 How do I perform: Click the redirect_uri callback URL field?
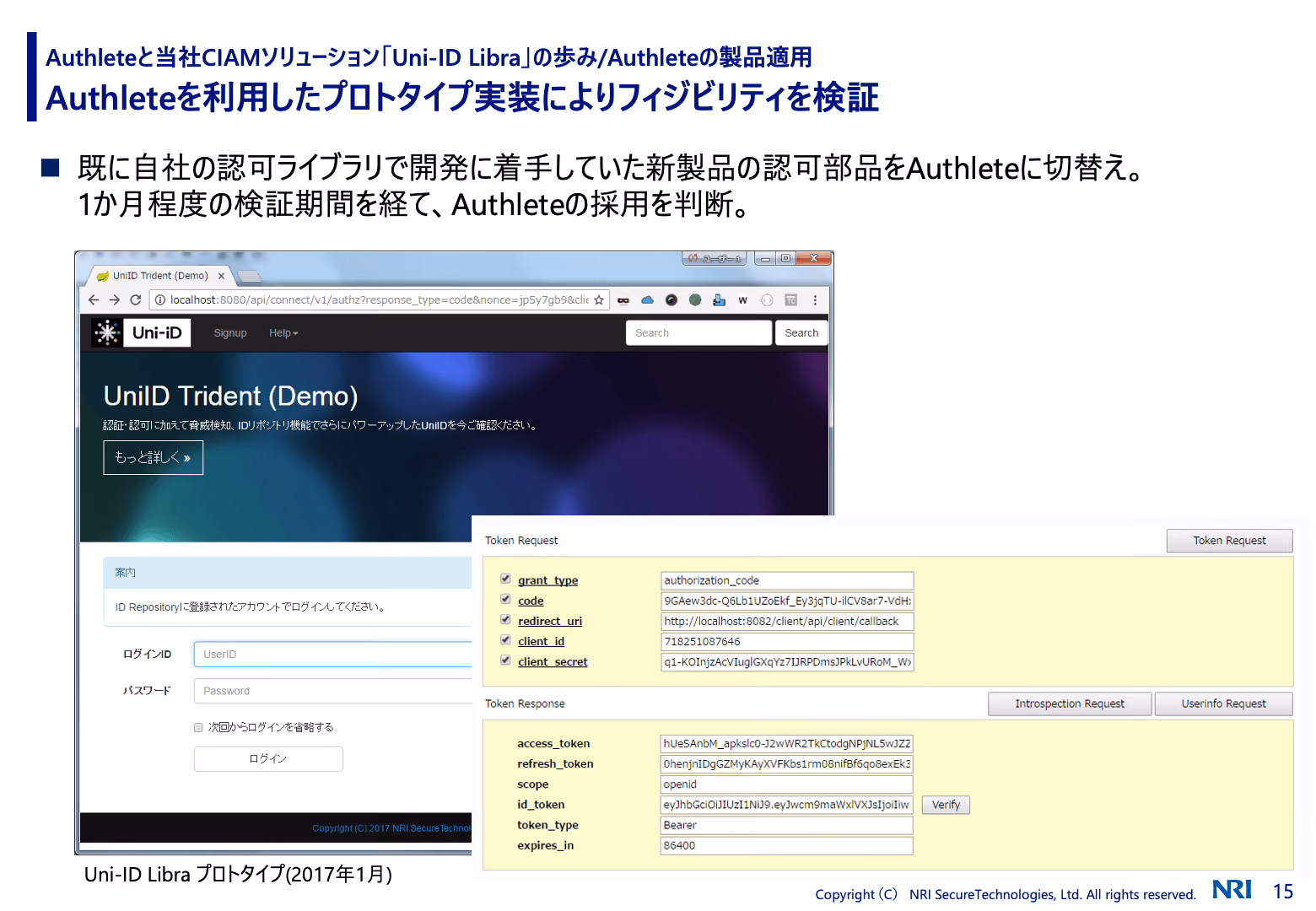pyautogui.click(x=787, y=622)
